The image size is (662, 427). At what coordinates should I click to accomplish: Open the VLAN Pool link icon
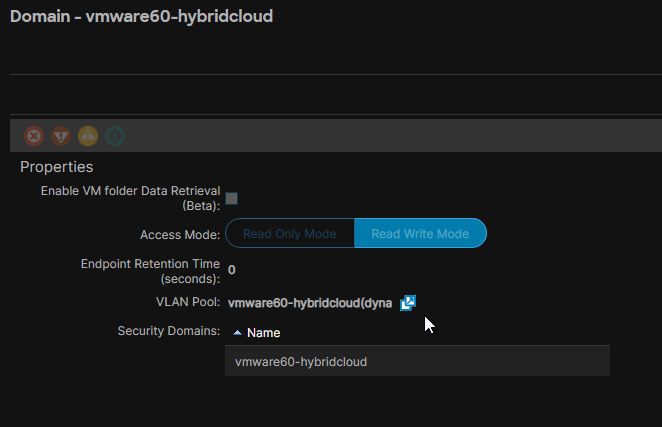tap(408, 303)
